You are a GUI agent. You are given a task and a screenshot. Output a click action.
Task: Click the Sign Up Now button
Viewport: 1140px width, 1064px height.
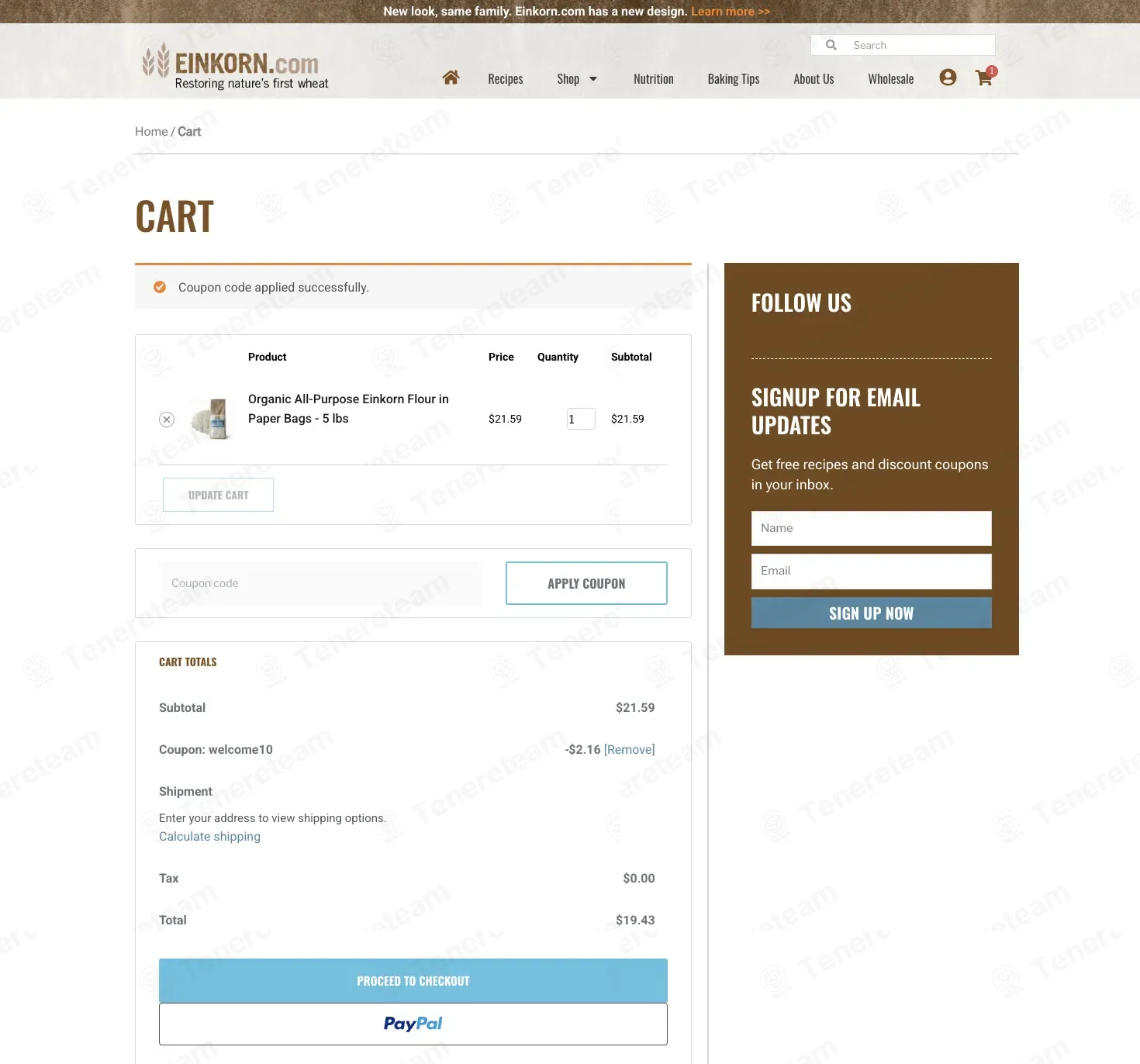(x=872, y=613)
